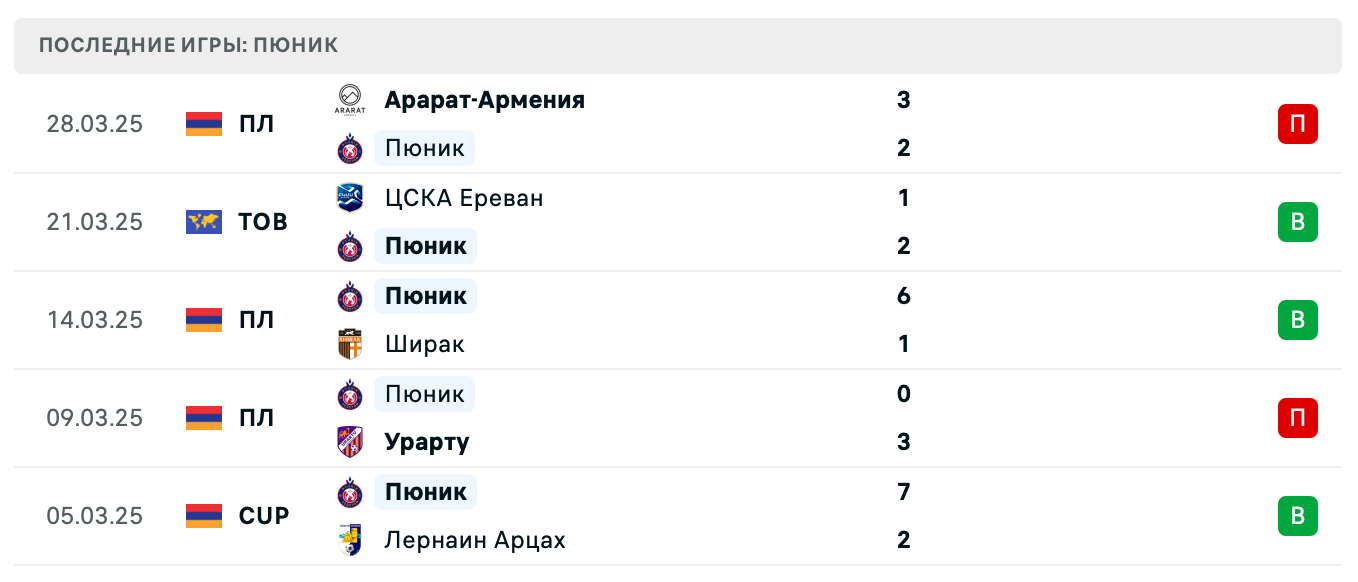Click the Ararat-Armenia club crest
Image resolution: width=1358 pixels, height=582 pixels.
(x=350, y=100)
